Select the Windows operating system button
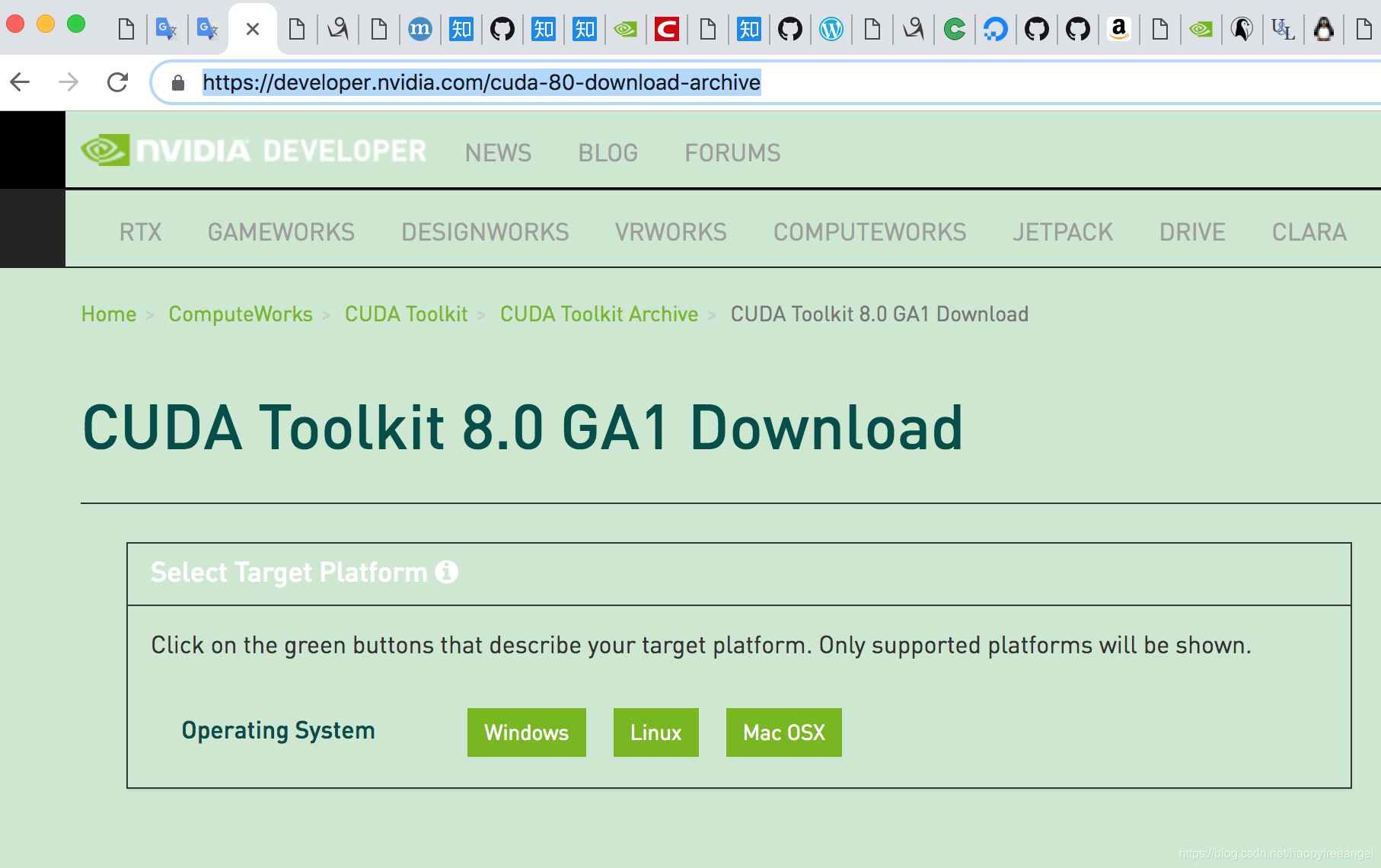 point(527,732)
